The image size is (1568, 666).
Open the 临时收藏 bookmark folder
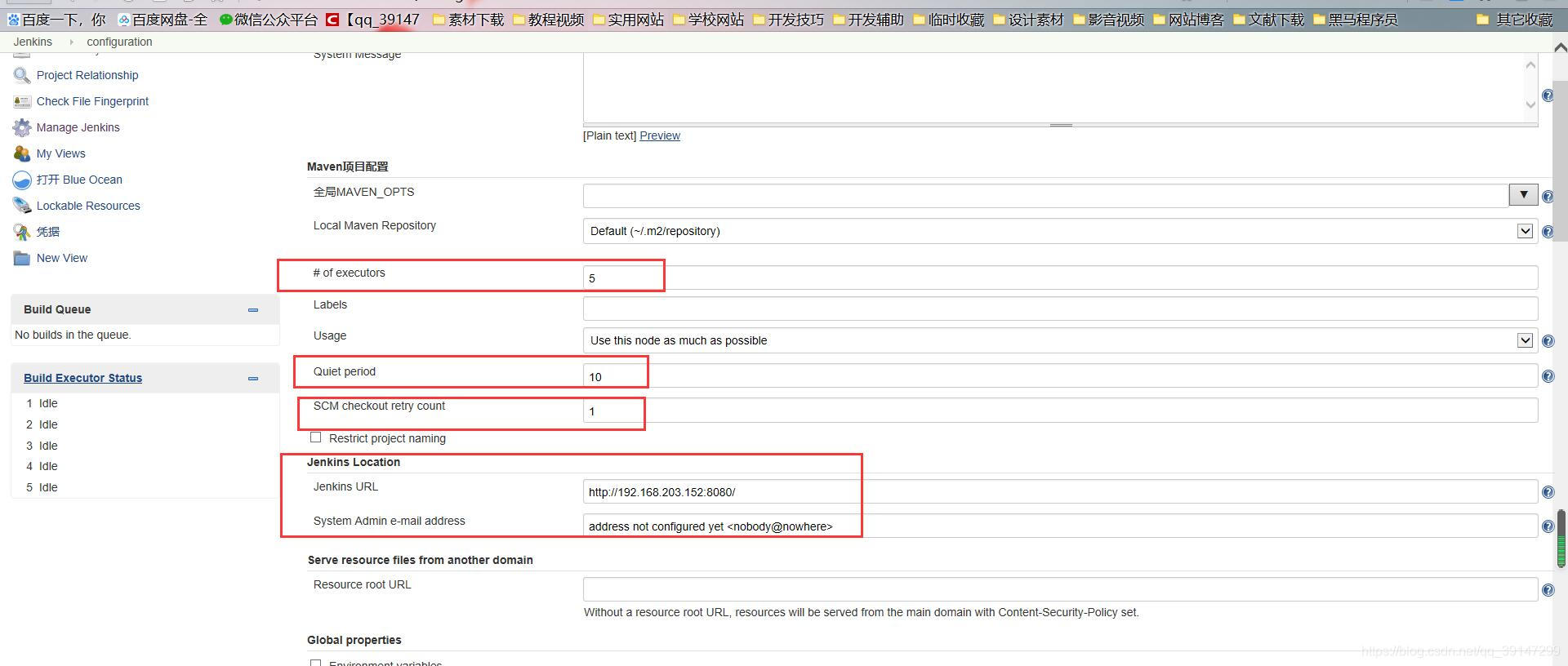949,20
